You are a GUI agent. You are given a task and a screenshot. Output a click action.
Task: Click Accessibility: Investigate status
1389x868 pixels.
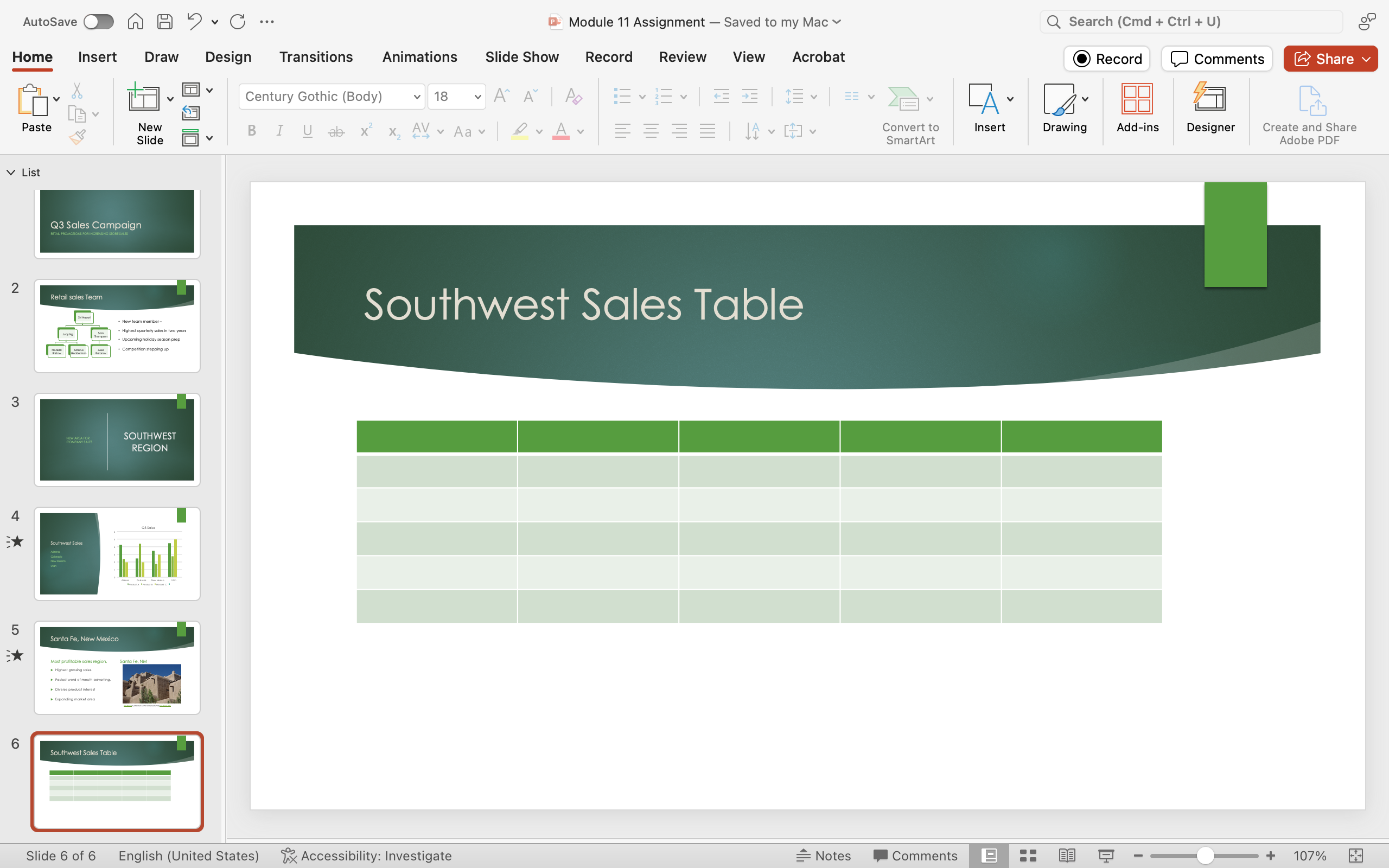(366, 856)
